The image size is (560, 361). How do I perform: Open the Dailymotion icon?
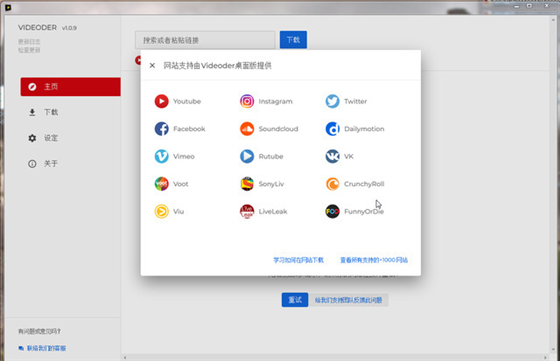click(332, 129)
